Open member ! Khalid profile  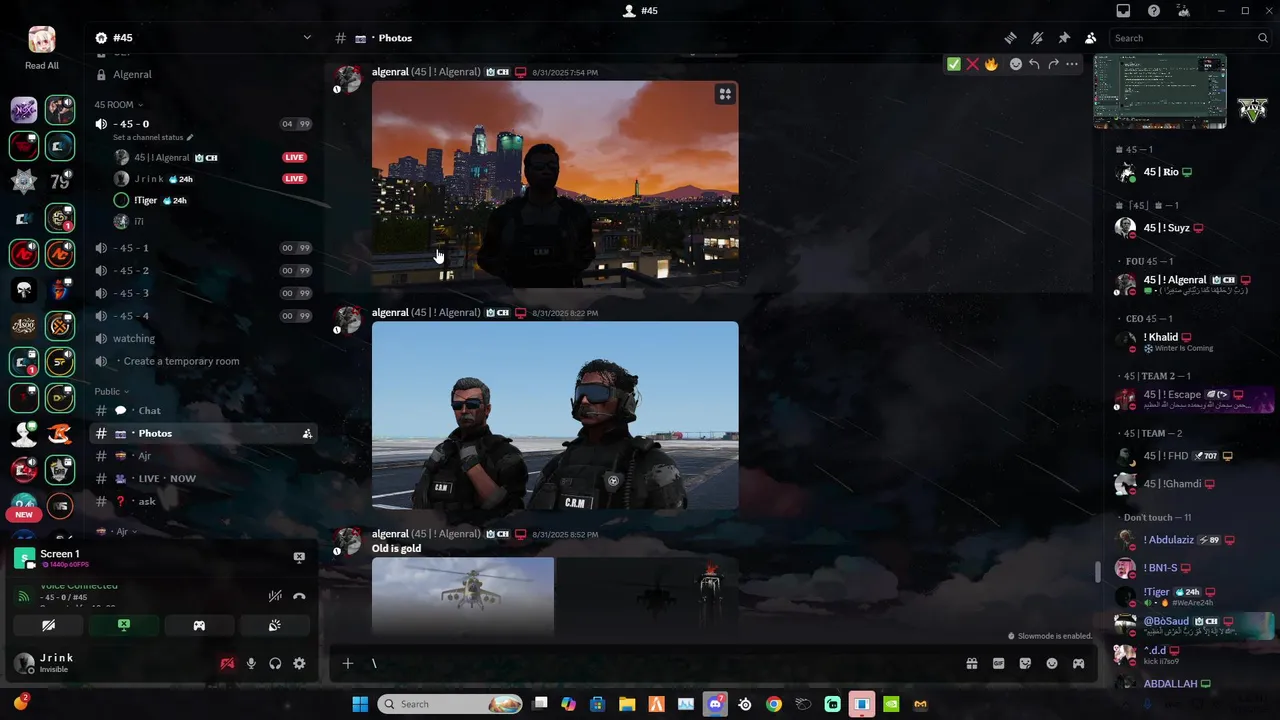(x=1195, y=342)
